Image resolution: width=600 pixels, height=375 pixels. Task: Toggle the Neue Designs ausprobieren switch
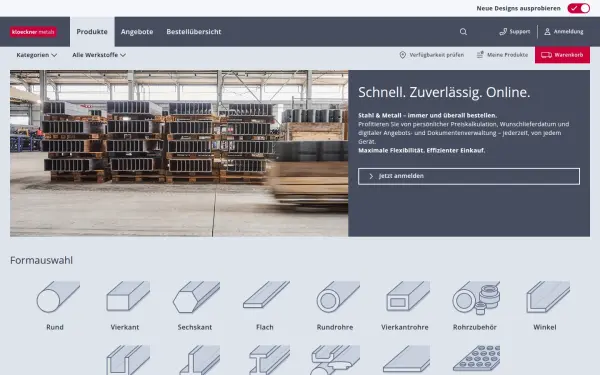[579, 8]
